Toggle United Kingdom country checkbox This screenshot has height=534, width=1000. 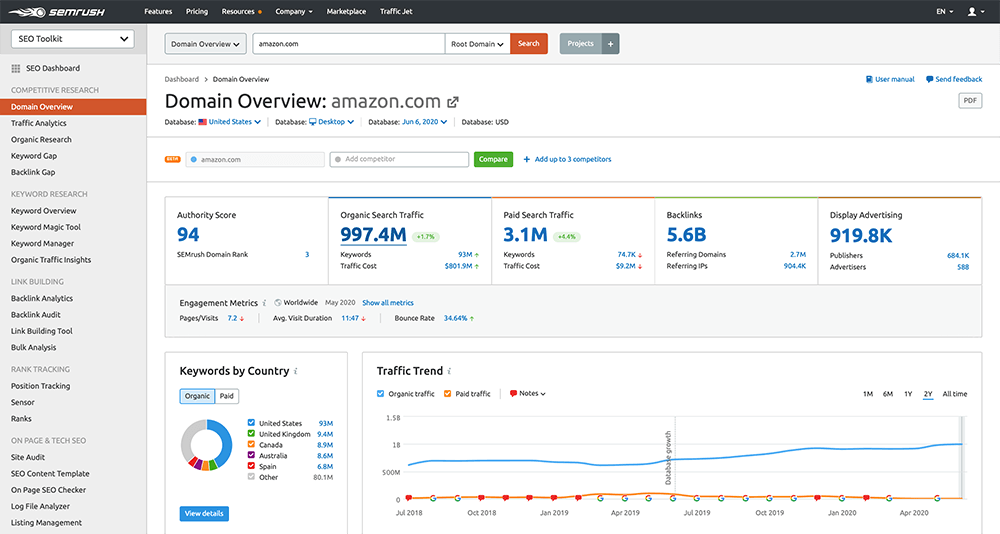[251, 433]
